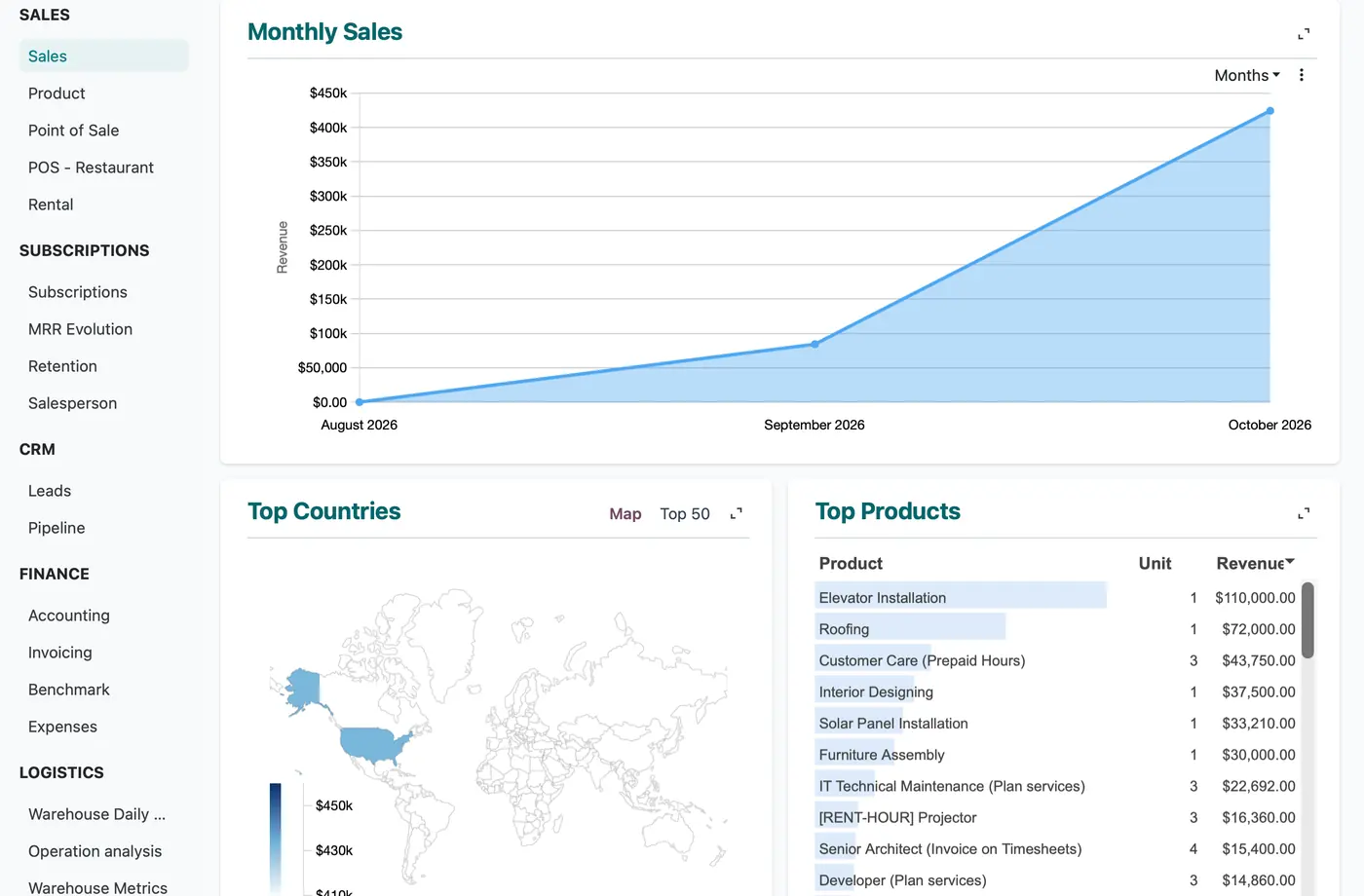Screen dimensions: 1364x896
Task: Click the Unit column header
Action: [x=1155, y=563]
